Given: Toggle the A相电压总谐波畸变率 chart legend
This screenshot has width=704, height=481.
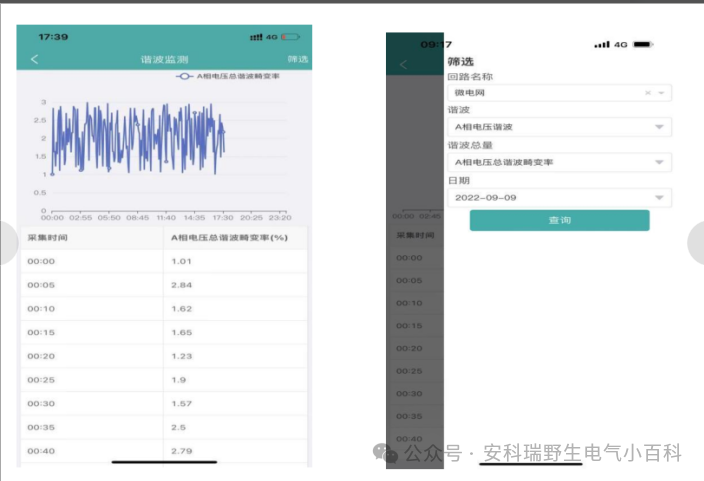Looking at the screenshot, I should 228,76.
